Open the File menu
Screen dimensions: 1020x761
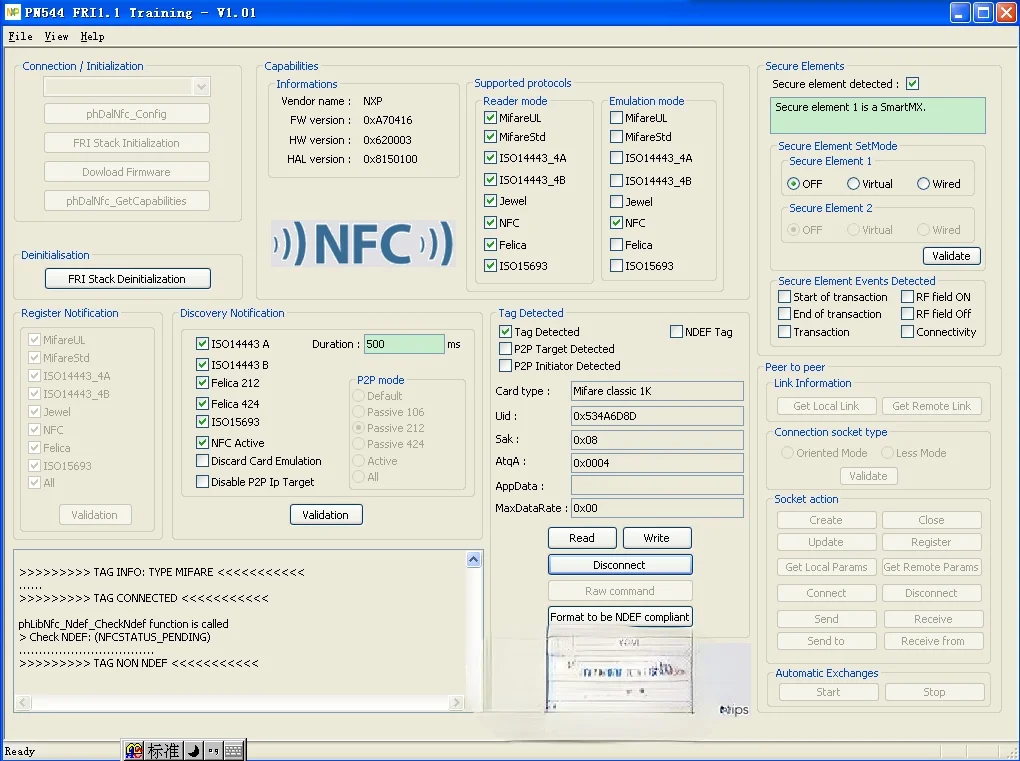tap(20, 36)
